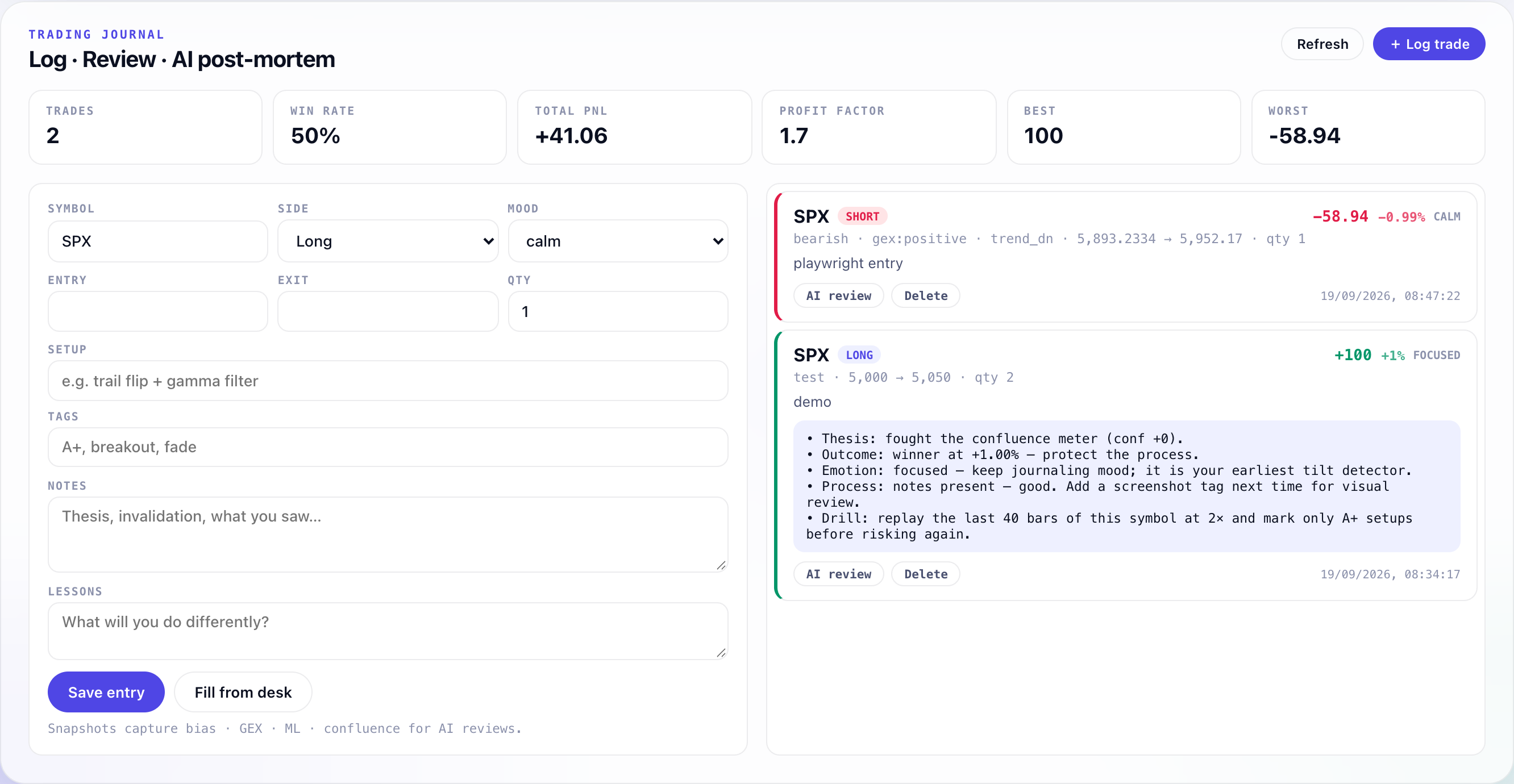The width and height of the screenshot is (1514, 784).
Task: Save the journal entry
Action: (x=106, y=693)
